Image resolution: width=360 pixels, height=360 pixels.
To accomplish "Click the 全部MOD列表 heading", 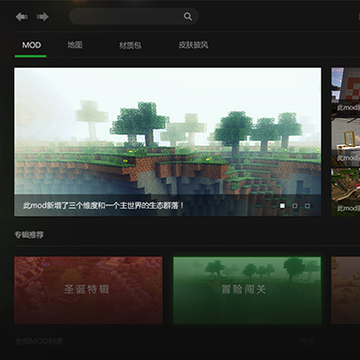I will [39, 341].
